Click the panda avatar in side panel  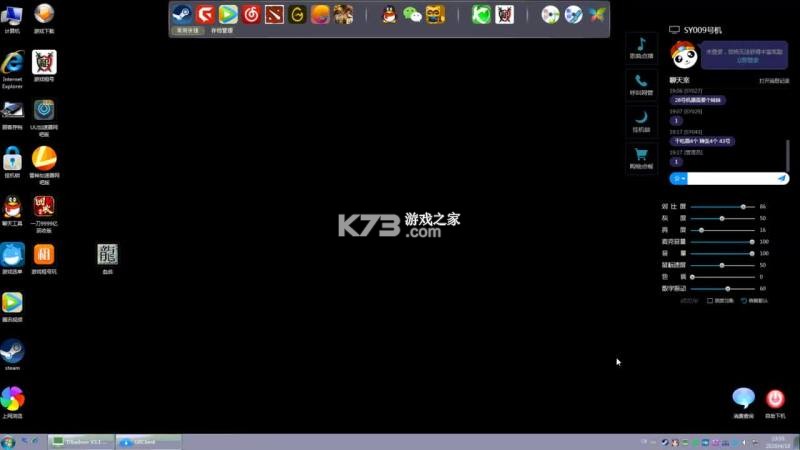684,55
